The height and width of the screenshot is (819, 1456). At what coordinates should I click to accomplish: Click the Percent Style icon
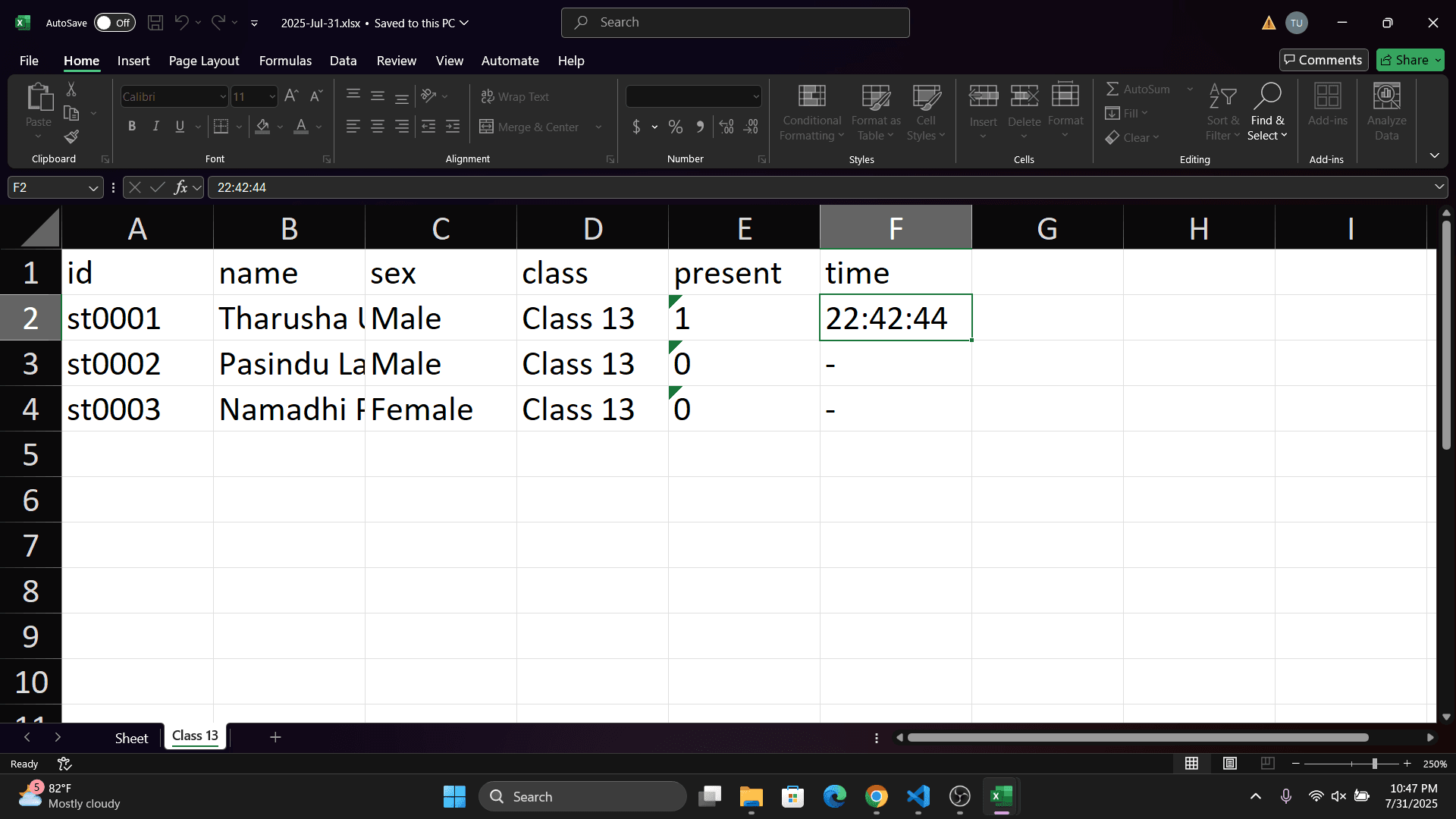[675, 127]
